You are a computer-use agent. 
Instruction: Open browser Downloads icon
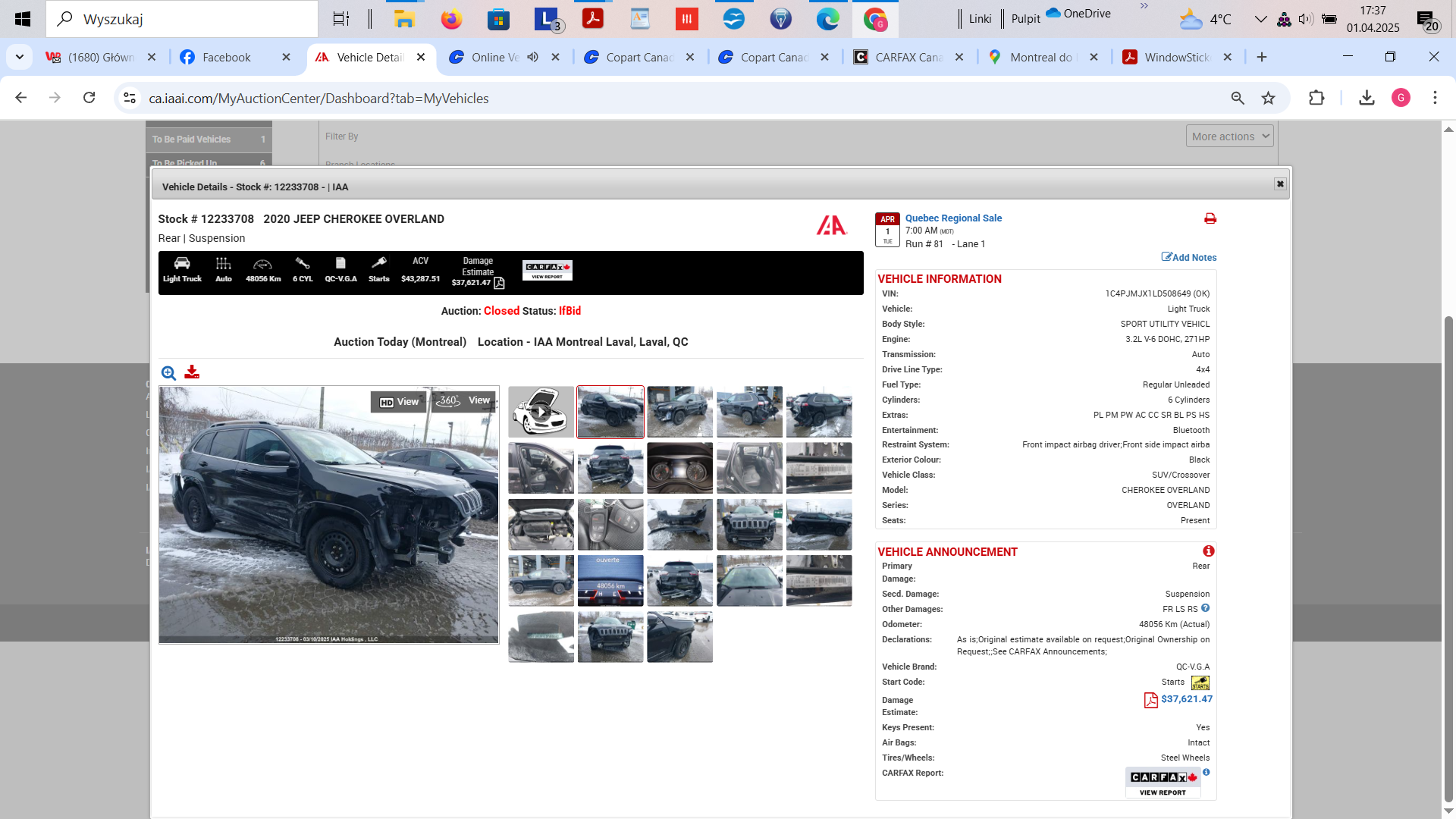click(1367, 98)
